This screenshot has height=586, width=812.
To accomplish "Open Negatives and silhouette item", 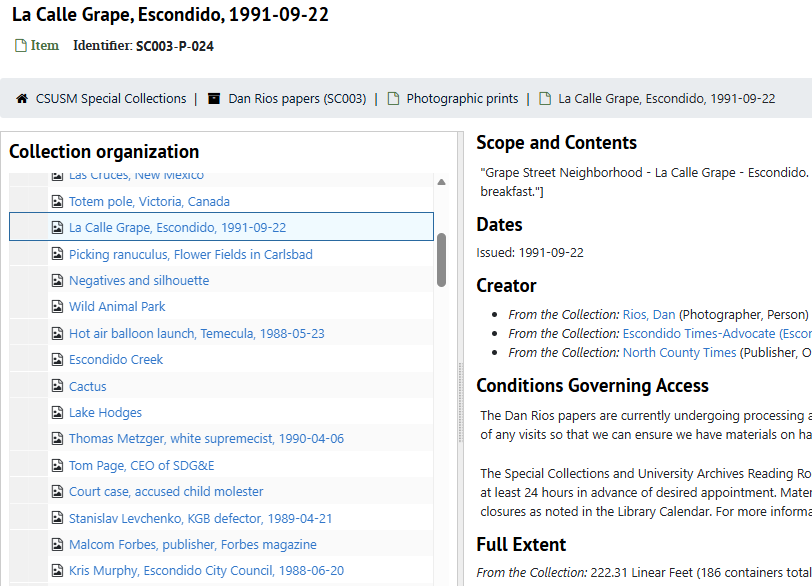I will tap(139, 281).
